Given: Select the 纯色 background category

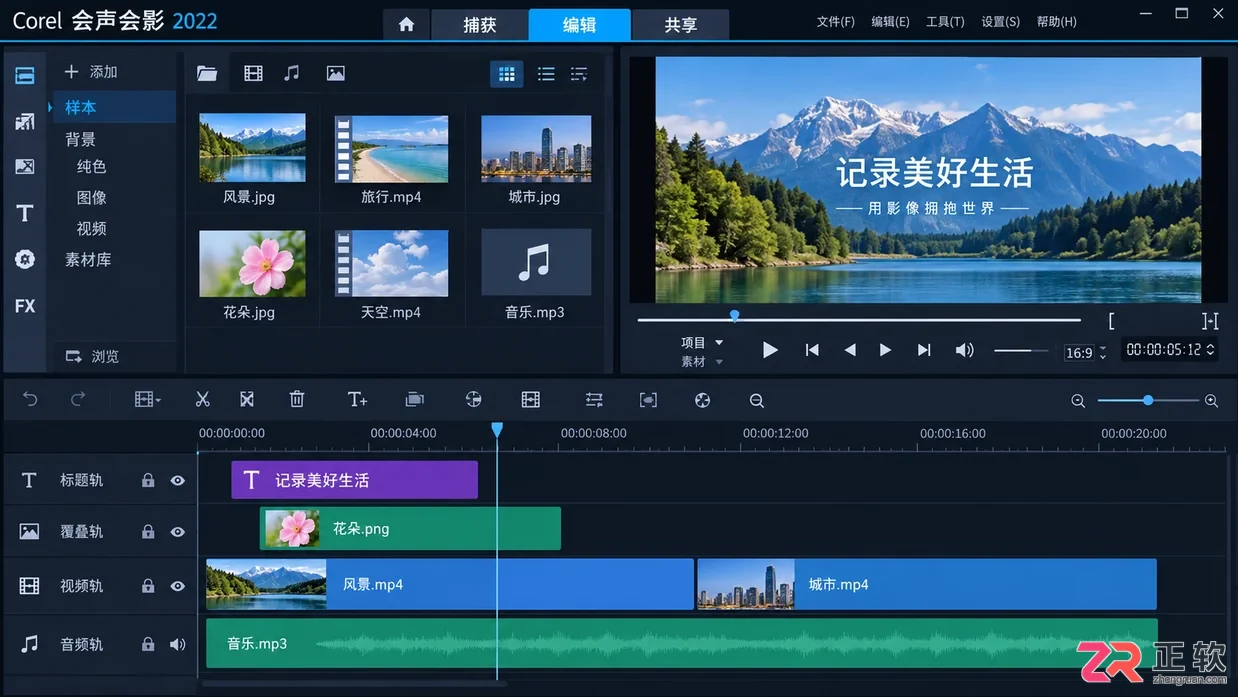Looking at the screenshot, I should point(91,167).
